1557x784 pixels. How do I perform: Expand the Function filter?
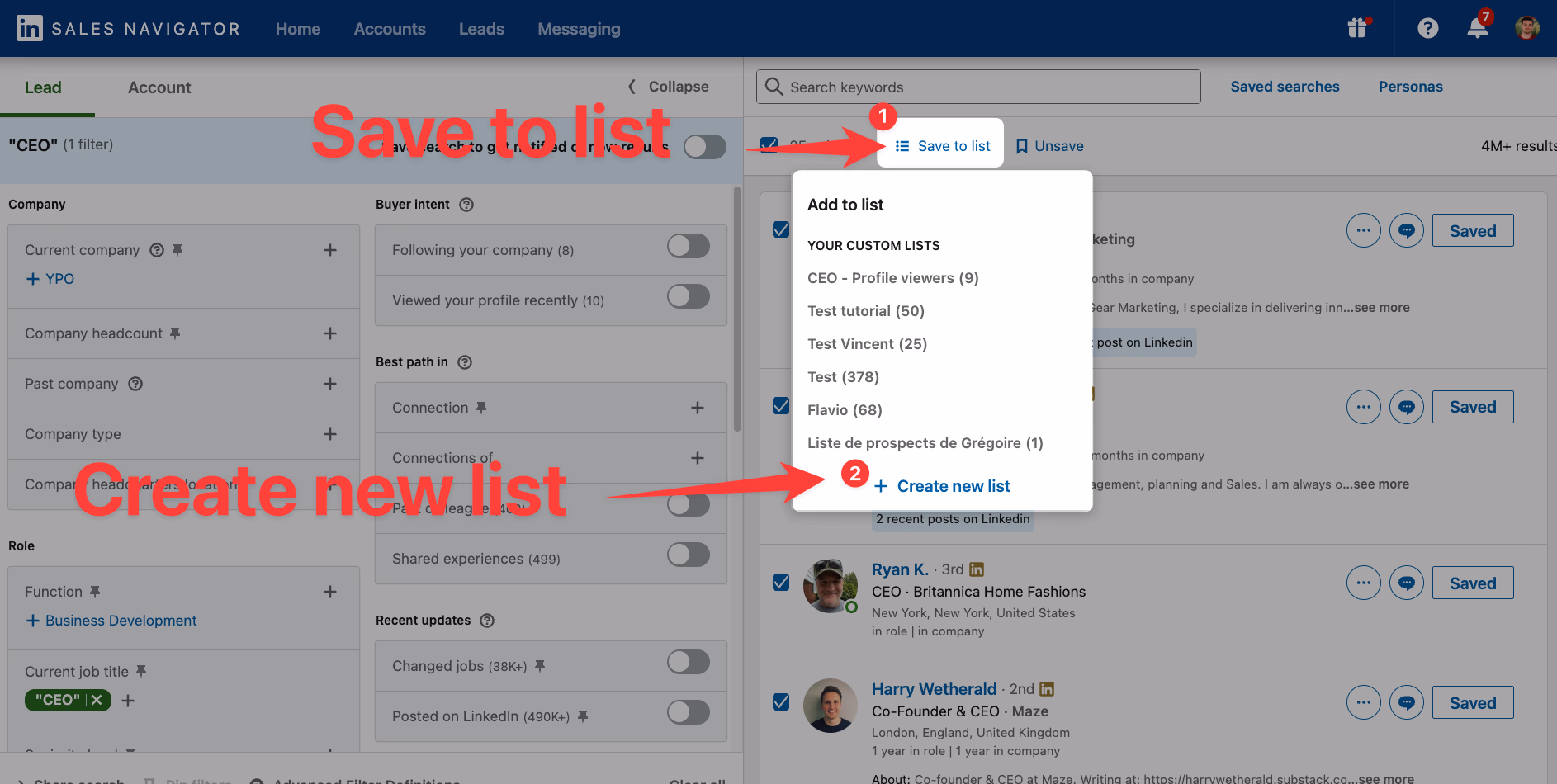click(x=330, y=592)
